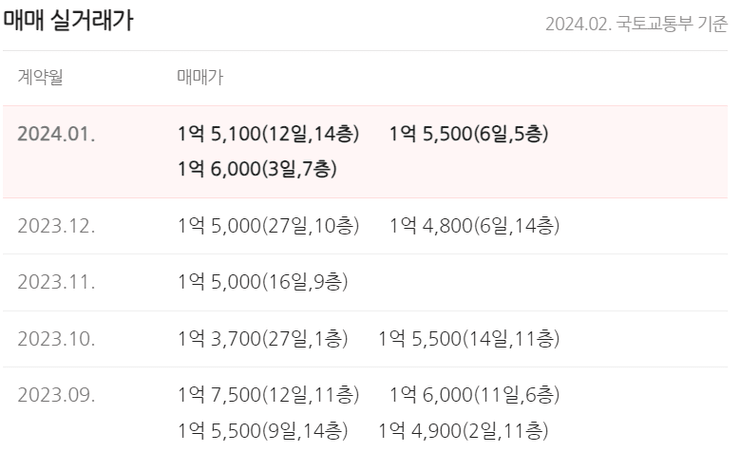Select the 2023.11. contract month

pyautogui.click(x=57, y=282)
